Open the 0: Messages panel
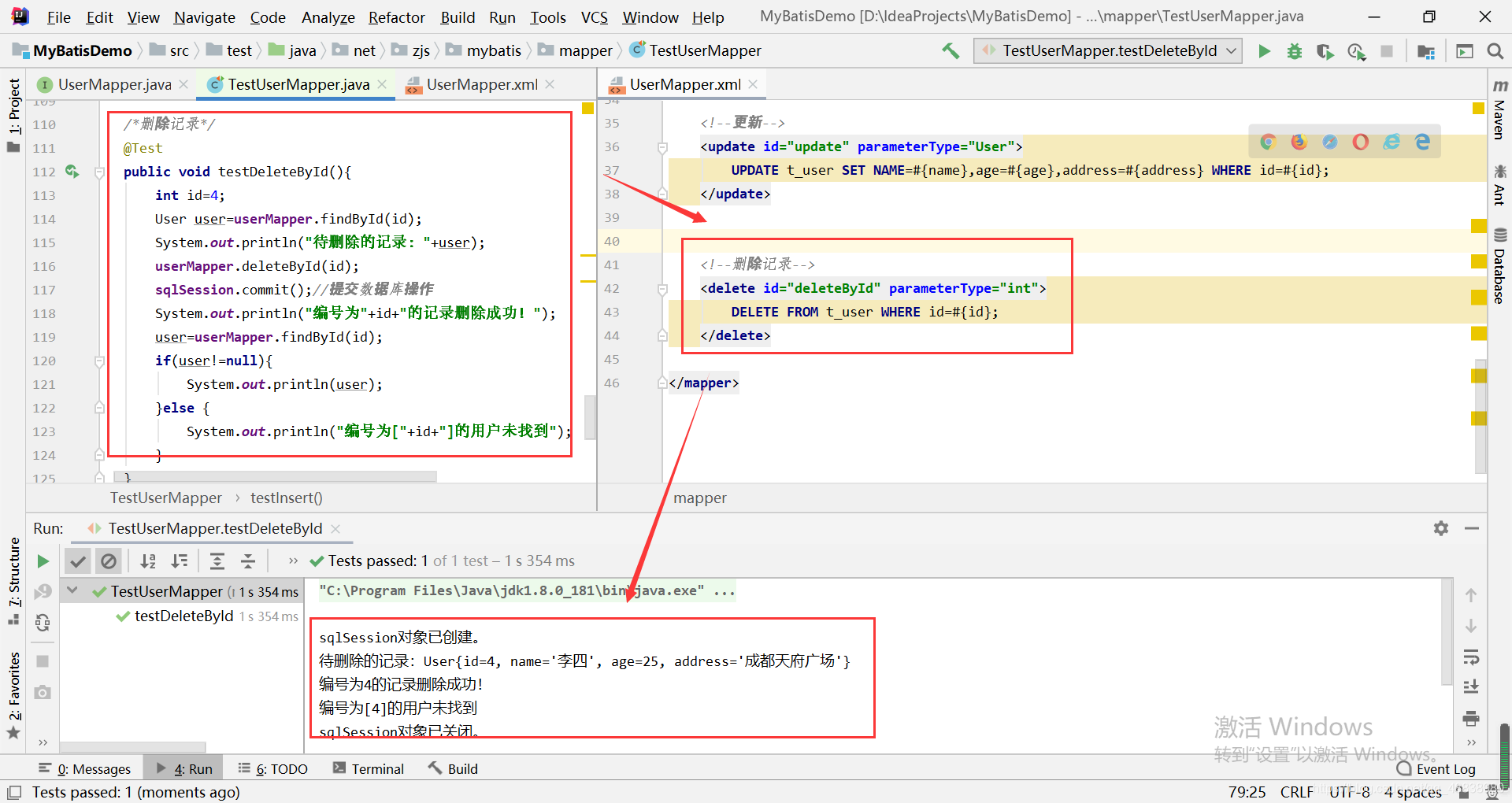 coord(84,769)
